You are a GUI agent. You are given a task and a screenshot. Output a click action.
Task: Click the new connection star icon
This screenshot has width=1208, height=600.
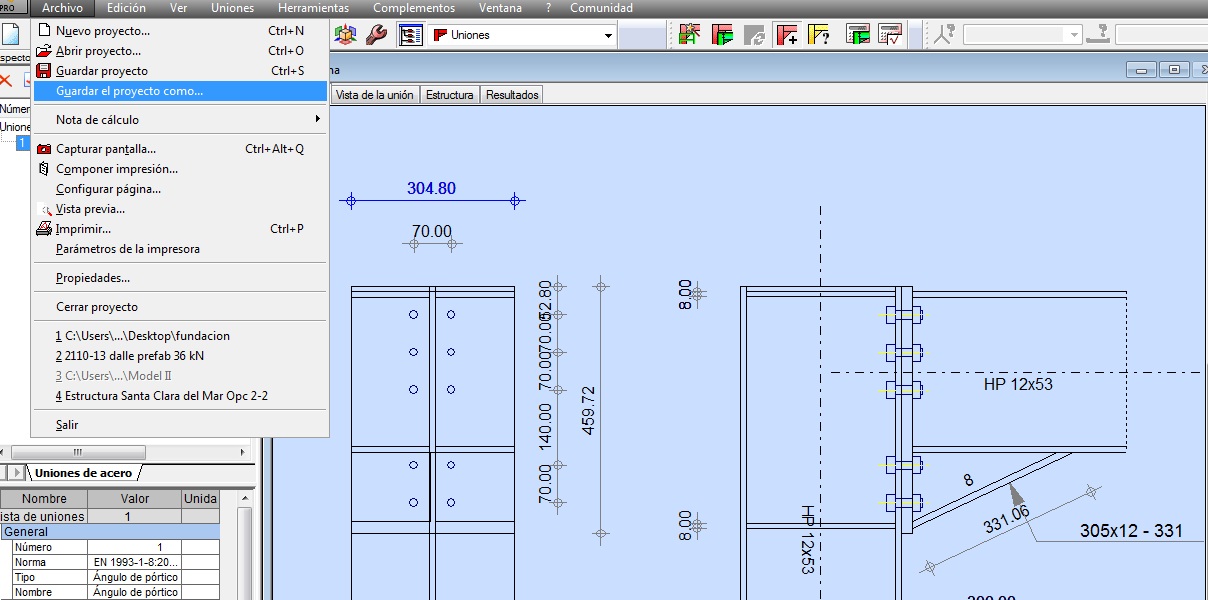point(688,35)
